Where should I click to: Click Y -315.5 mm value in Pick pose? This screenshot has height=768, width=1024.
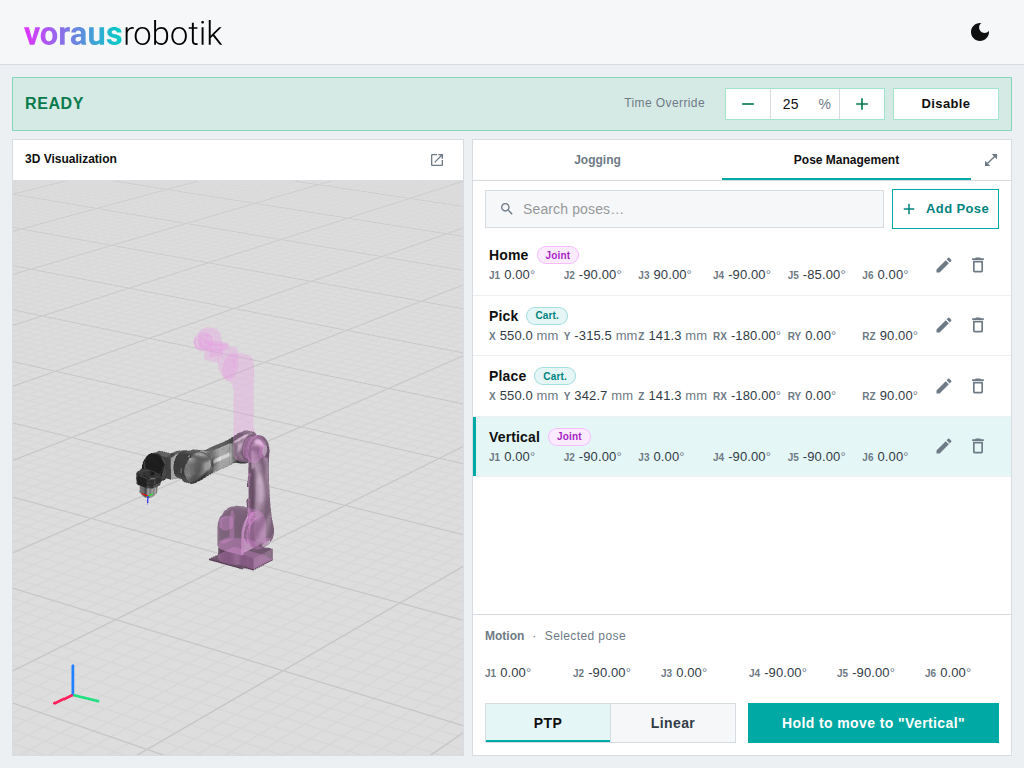point(600,336)
